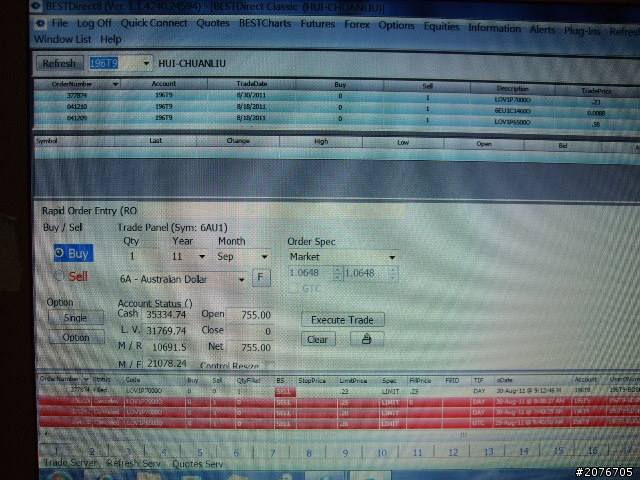
Task: Open the Forex menu
Action: tap(356, 25)
